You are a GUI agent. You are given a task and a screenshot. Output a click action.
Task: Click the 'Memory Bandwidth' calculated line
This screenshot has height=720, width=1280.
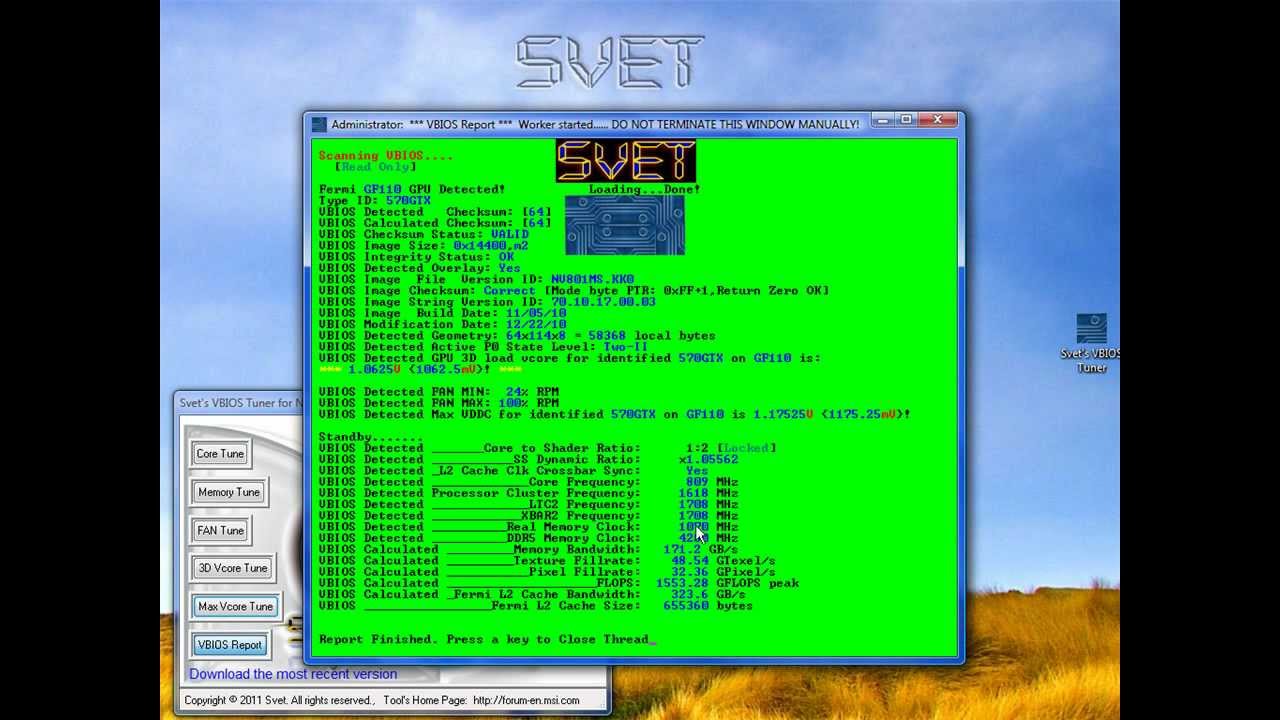click(x=529, y=549)
